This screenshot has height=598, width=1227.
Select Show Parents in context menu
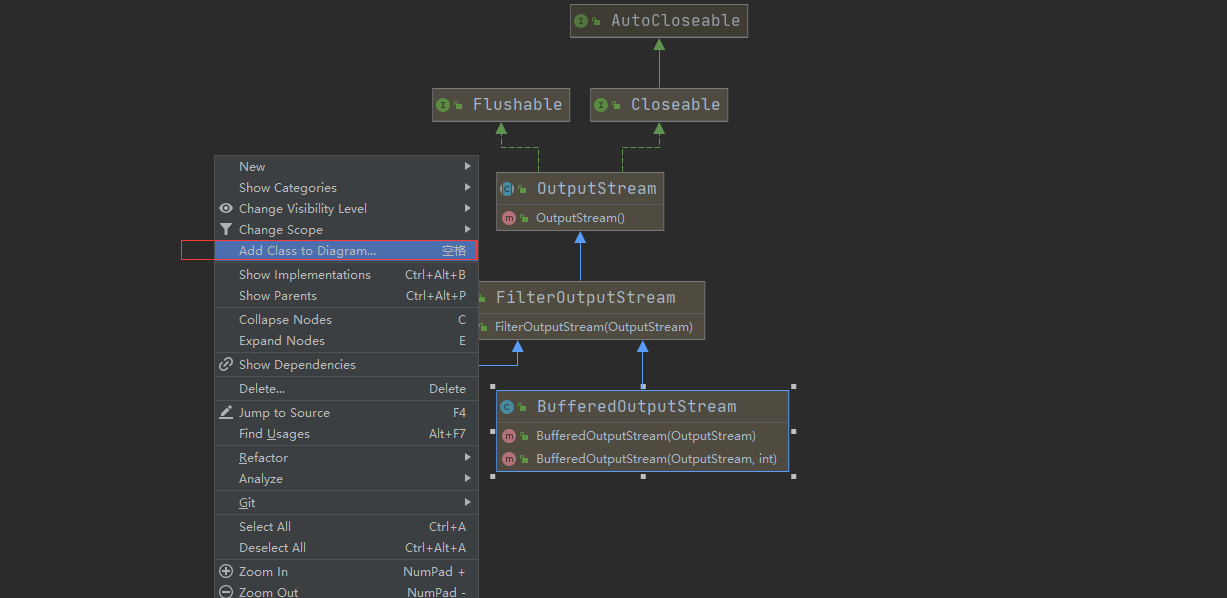pos(346,296)
